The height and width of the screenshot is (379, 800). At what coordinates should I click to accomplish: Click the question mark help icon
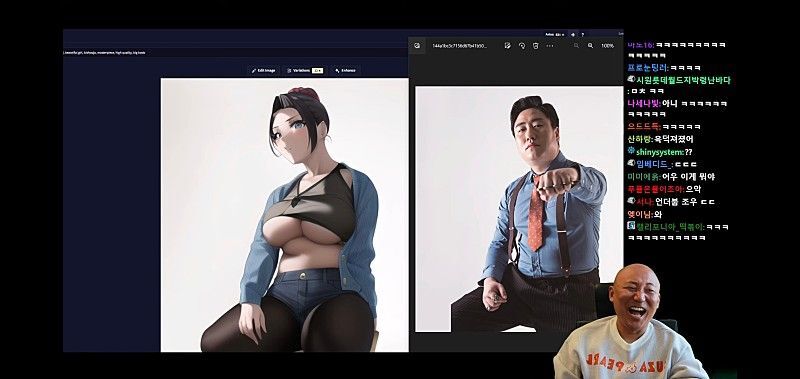[583, 35]
